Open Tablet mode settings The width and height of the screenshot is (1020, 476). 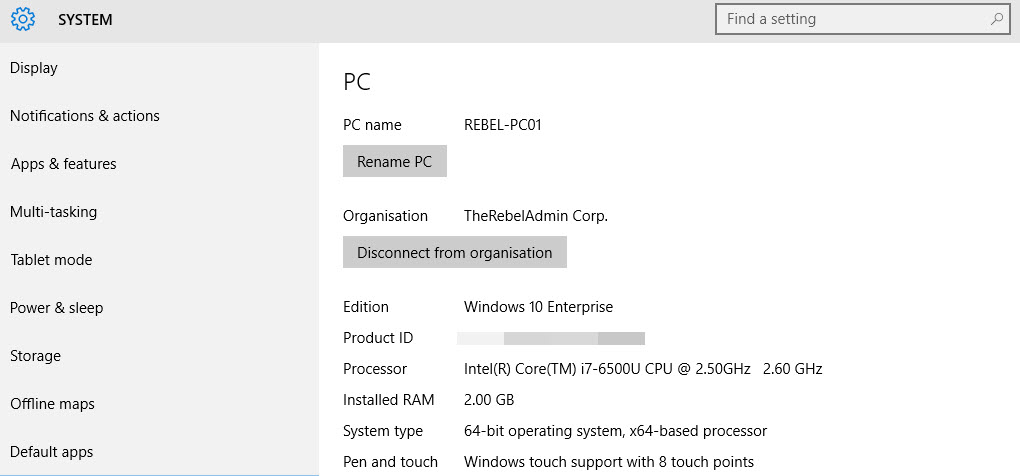[x=51, y=260]
